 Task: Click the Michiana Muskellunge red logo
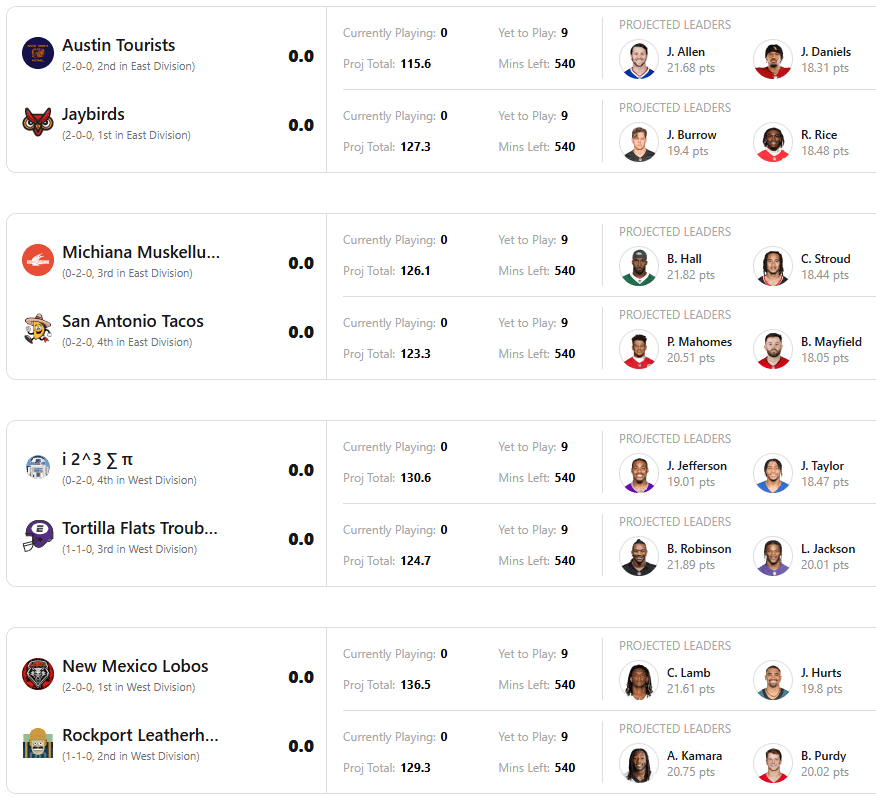coord(38,260)
